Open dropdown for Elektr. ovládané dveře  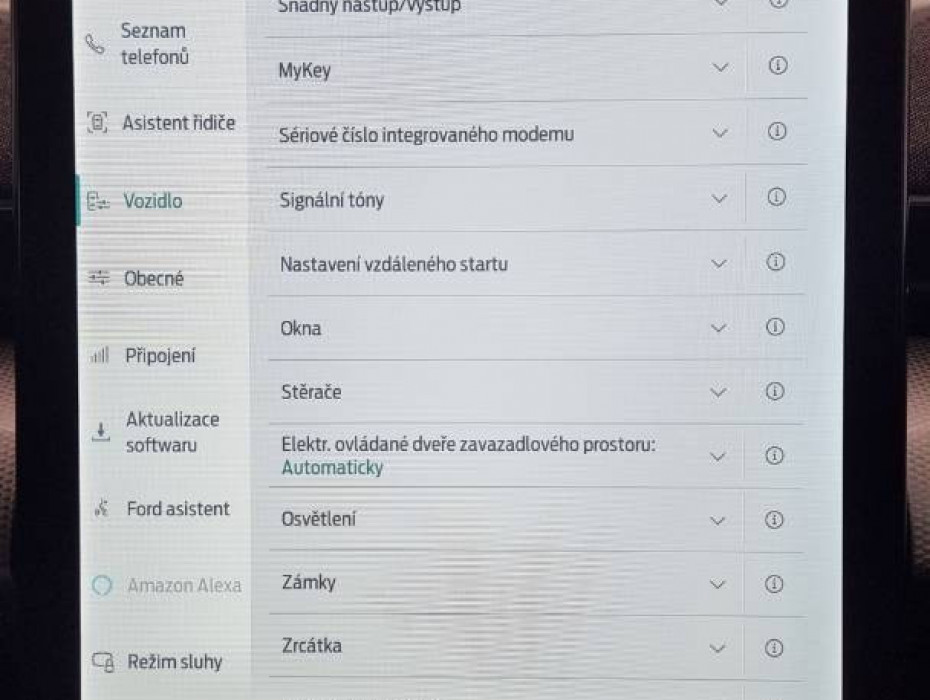(x=717, y=456)
